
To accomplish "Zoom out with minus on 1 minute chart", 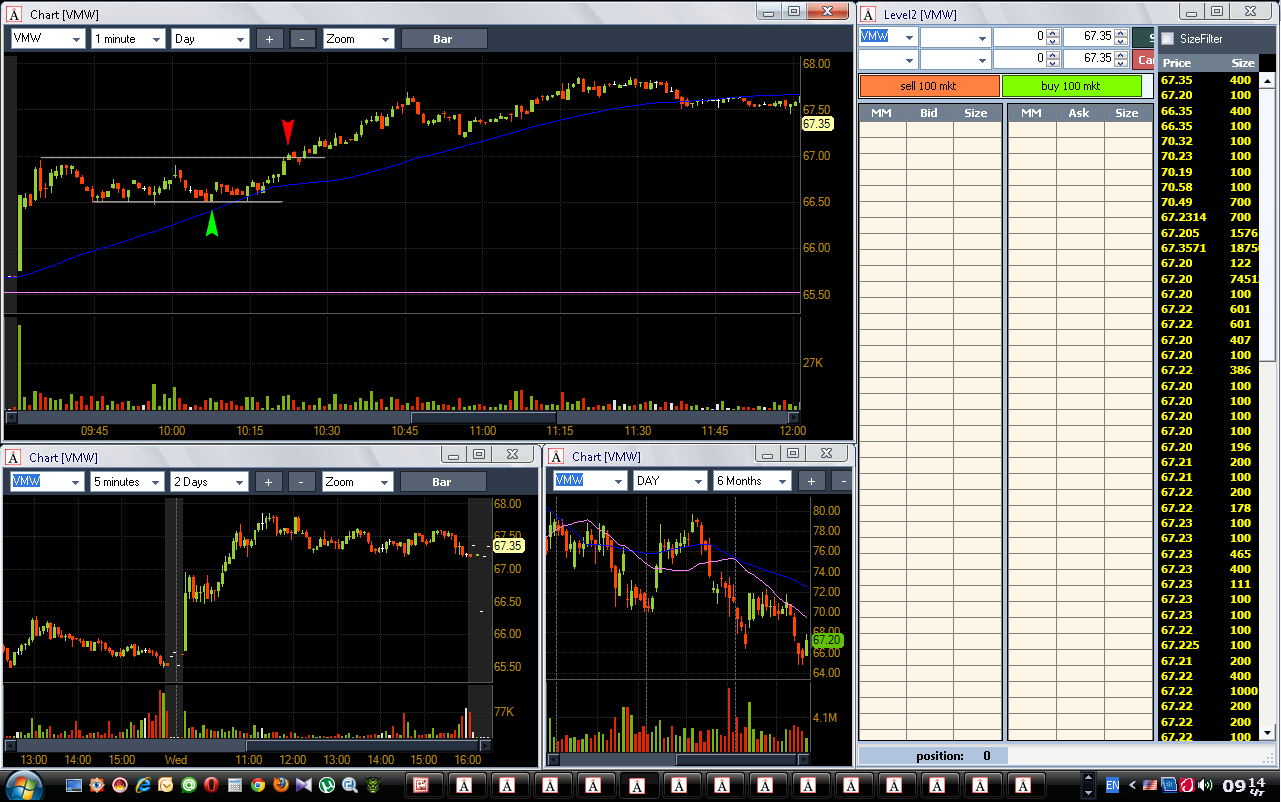I will coord(303,39).
